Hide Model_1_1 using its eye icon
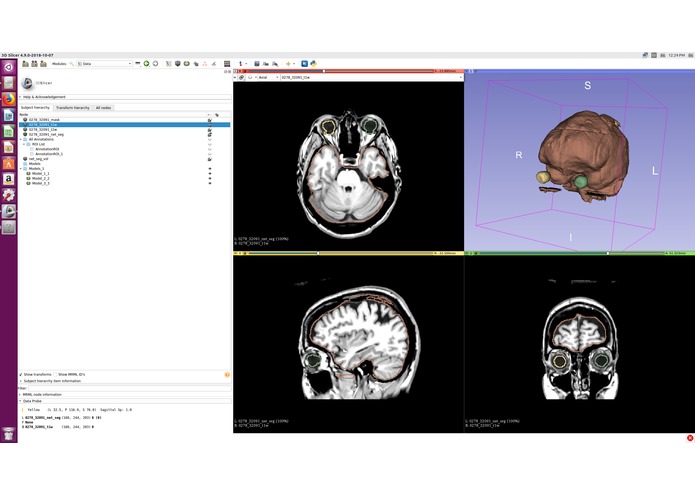 point(210,173)
